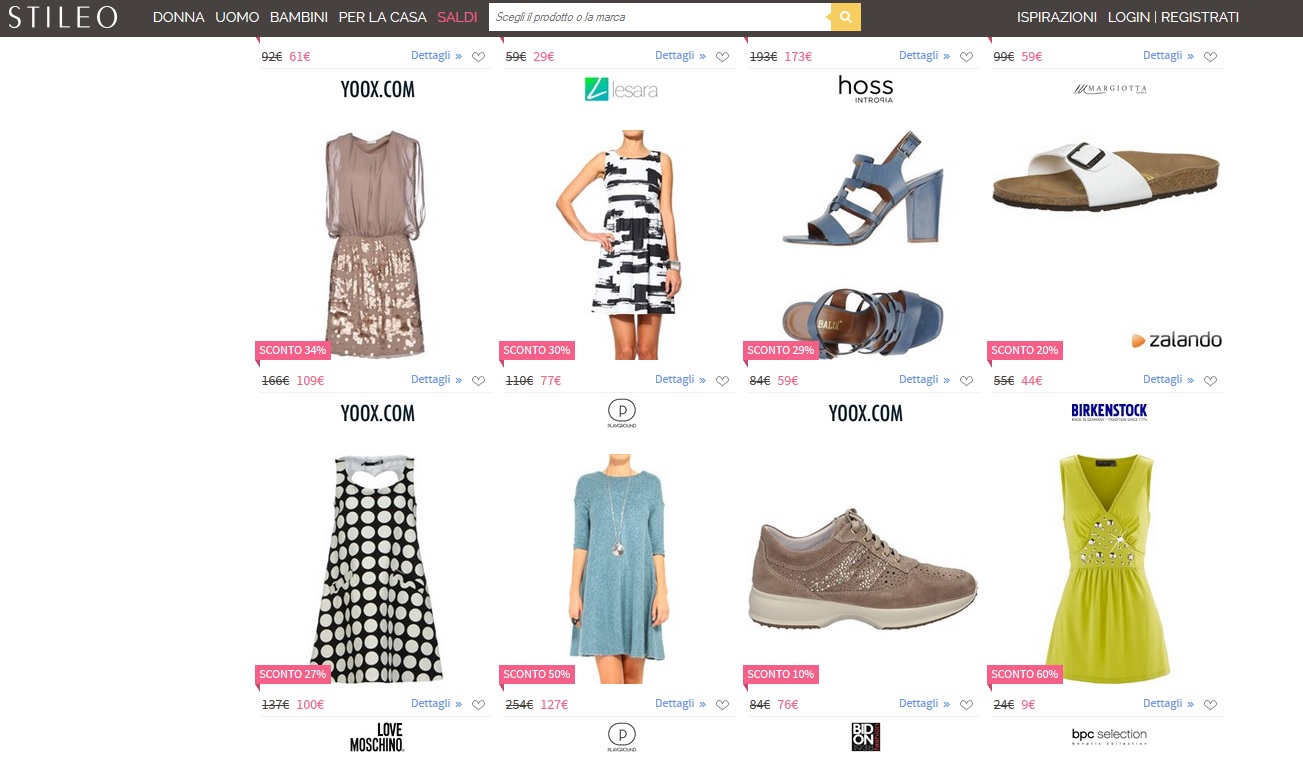Image resolution: width=1303 pixels, height=761 pixels.
Task: Click the Lesara brand logo
Action: (x=620, y=90)
